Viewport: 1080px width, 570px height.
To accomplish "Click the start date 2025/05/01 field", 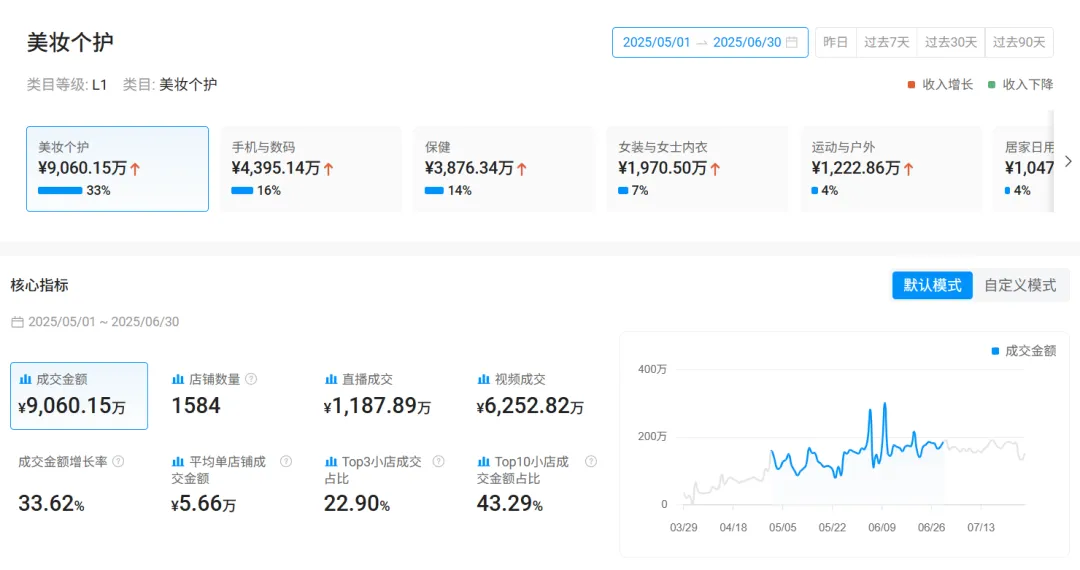I will point(656,42).
